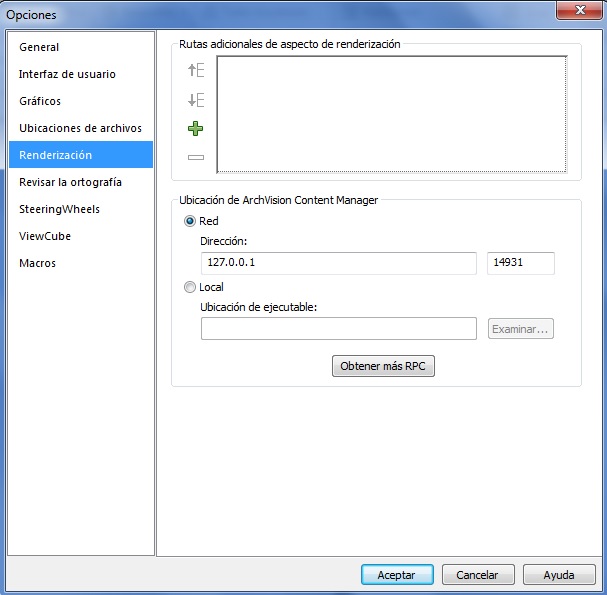Select the Macros category
This screenshot has width=607, height=595.
37,263
